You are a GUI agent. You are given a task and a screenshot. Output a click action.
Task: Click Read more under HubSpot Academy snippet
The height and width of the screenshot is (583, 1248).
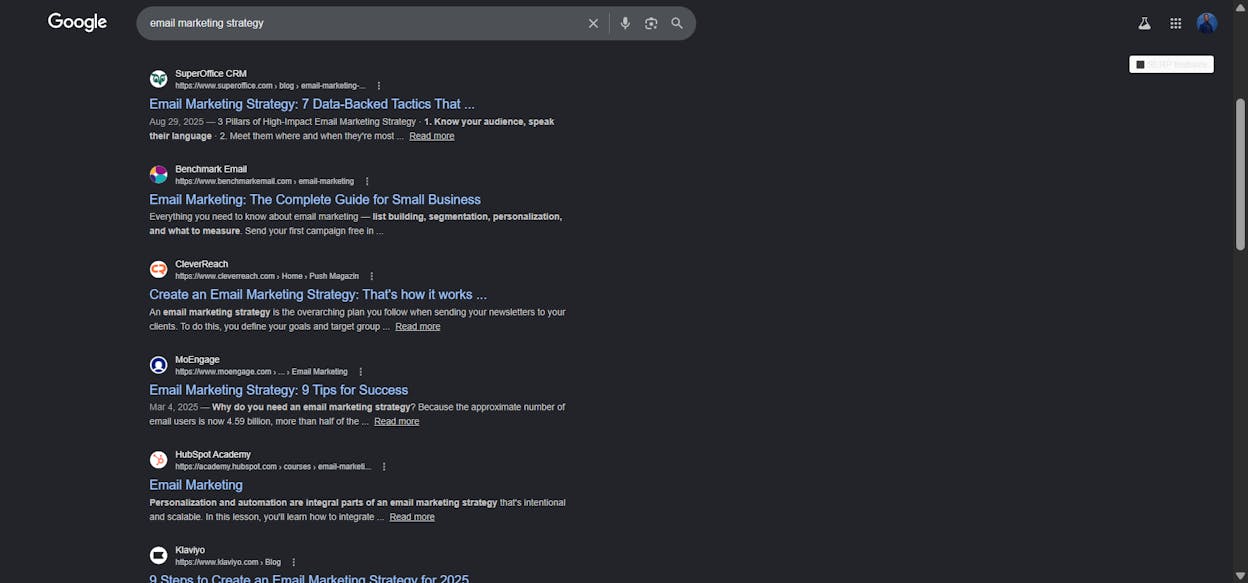[412, 517]
